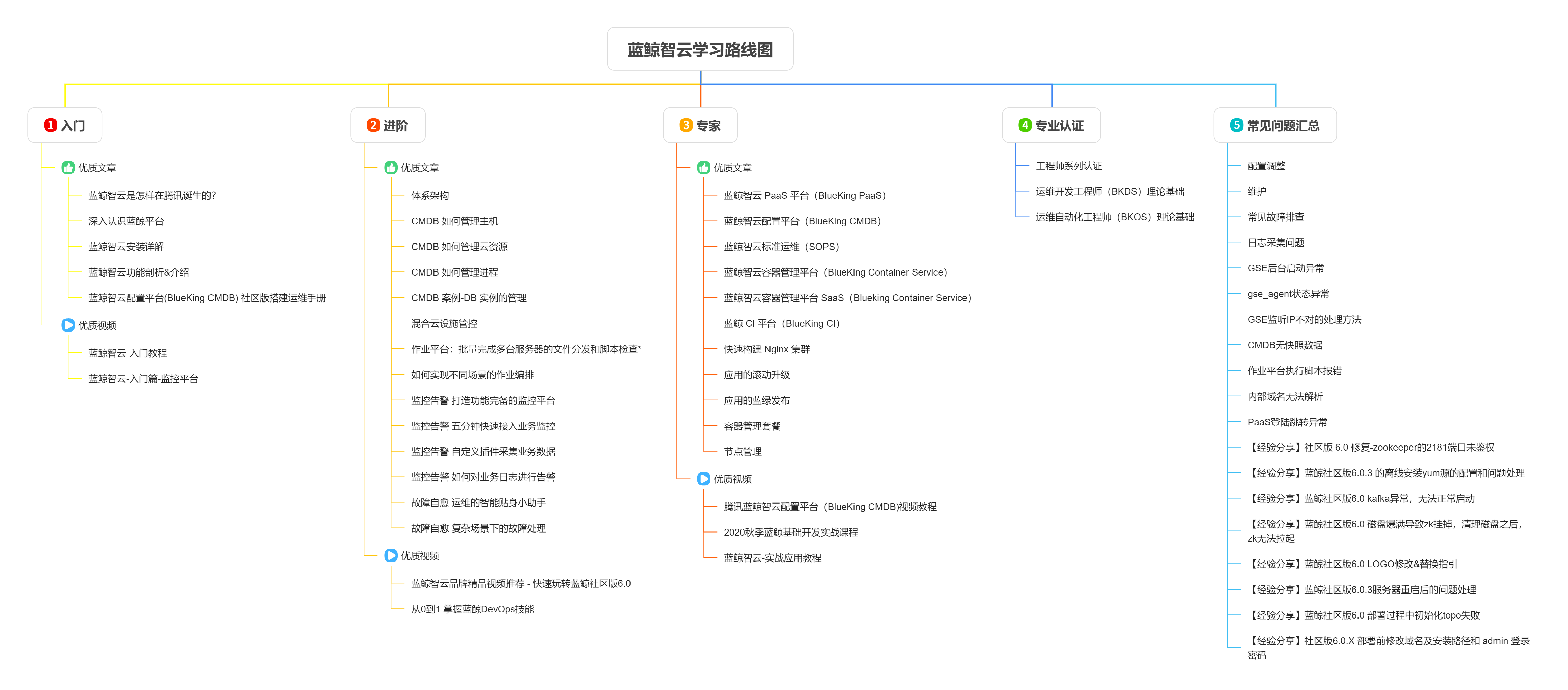Click 监控告警 自定义插件采集业务数据
The image size is (1568, 690).
point(483,452)
